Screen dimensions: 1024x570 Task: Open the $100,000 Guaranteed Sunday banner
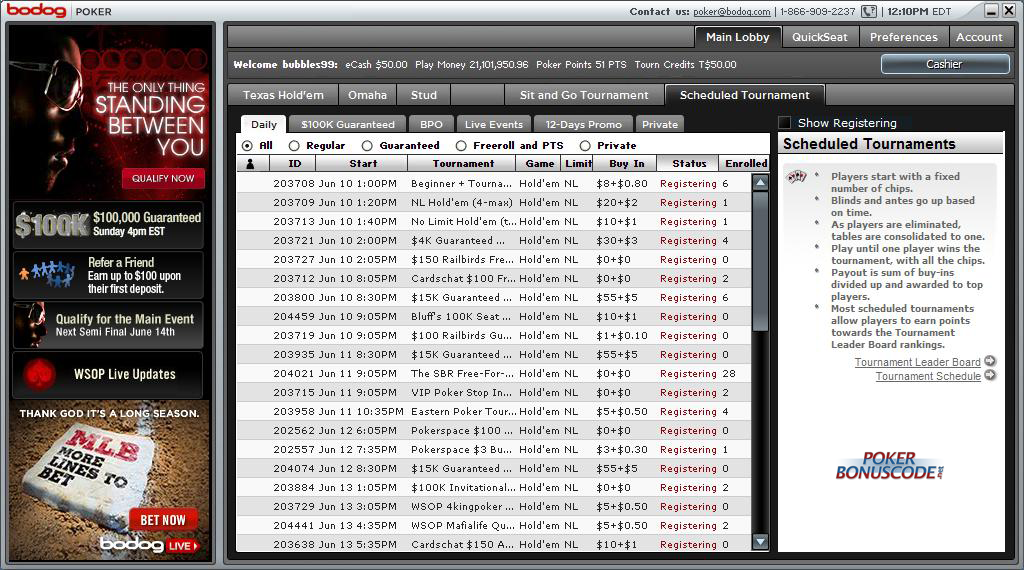[108, 225]
